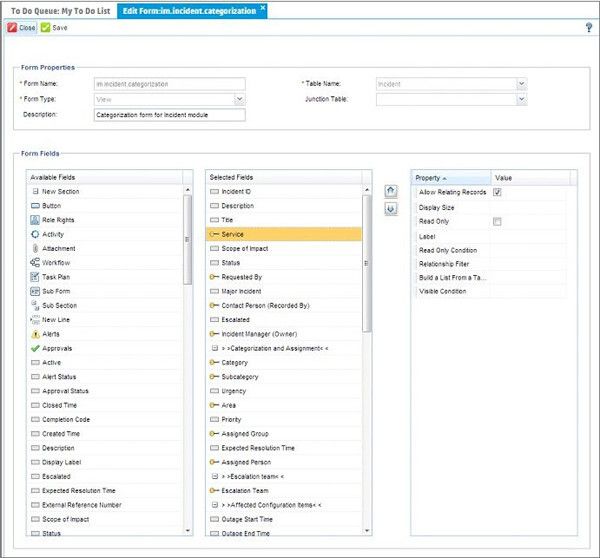The height and width of the screenshot is (558, 600).
Task: Select the Alerts warning icon
Action: coord(35,334)
